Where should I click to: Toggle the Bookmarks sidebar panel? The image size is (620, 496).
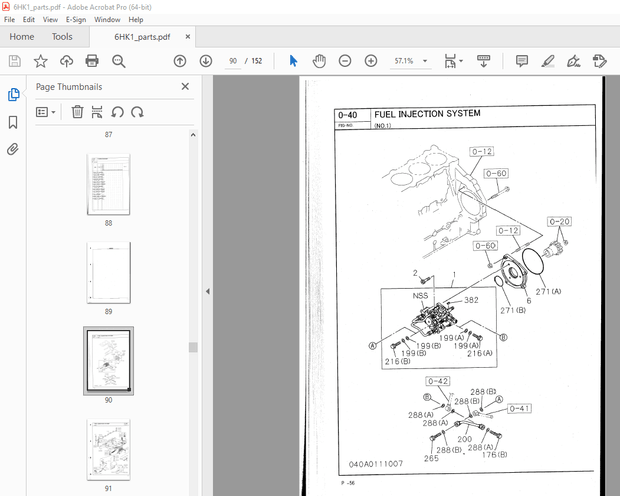click(x=13, y=122)
